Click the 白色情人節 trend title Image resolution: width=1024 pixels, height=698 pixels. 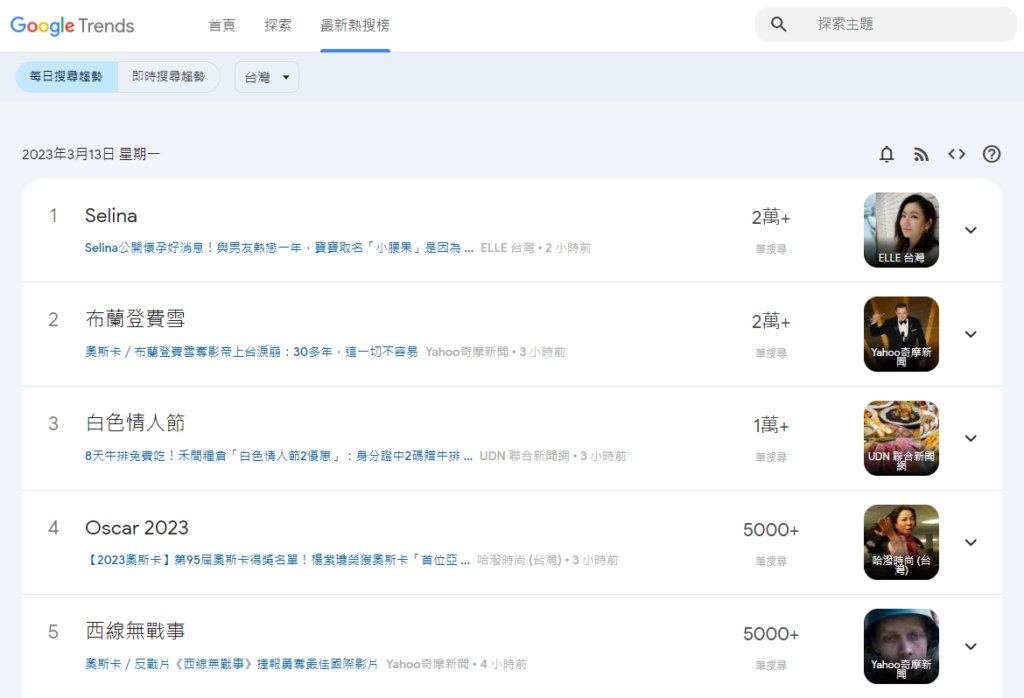[x=135, y=423]
